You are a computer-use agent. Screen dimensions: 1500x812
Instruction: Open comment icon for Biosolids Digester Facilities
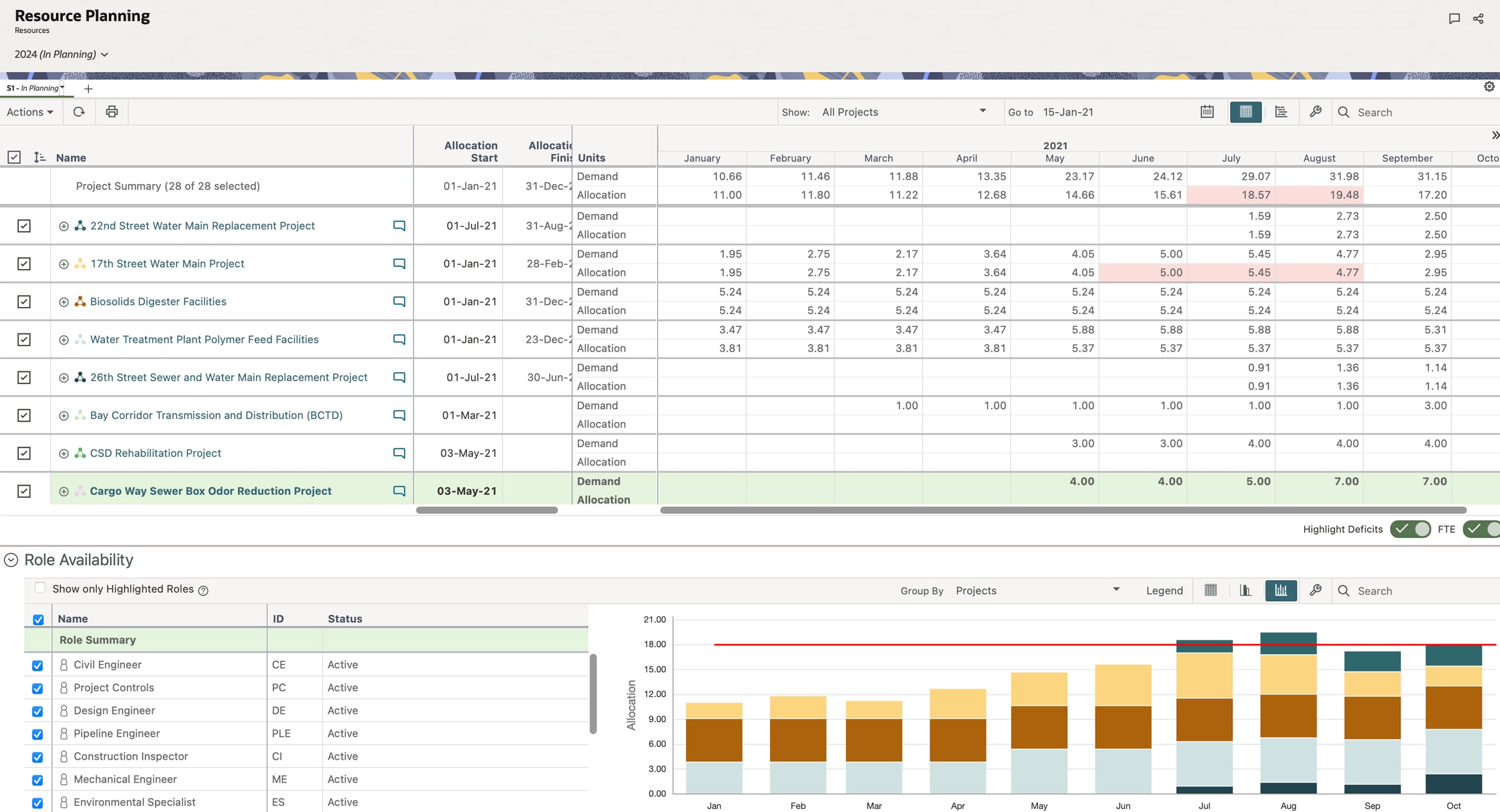coord(399,302)
